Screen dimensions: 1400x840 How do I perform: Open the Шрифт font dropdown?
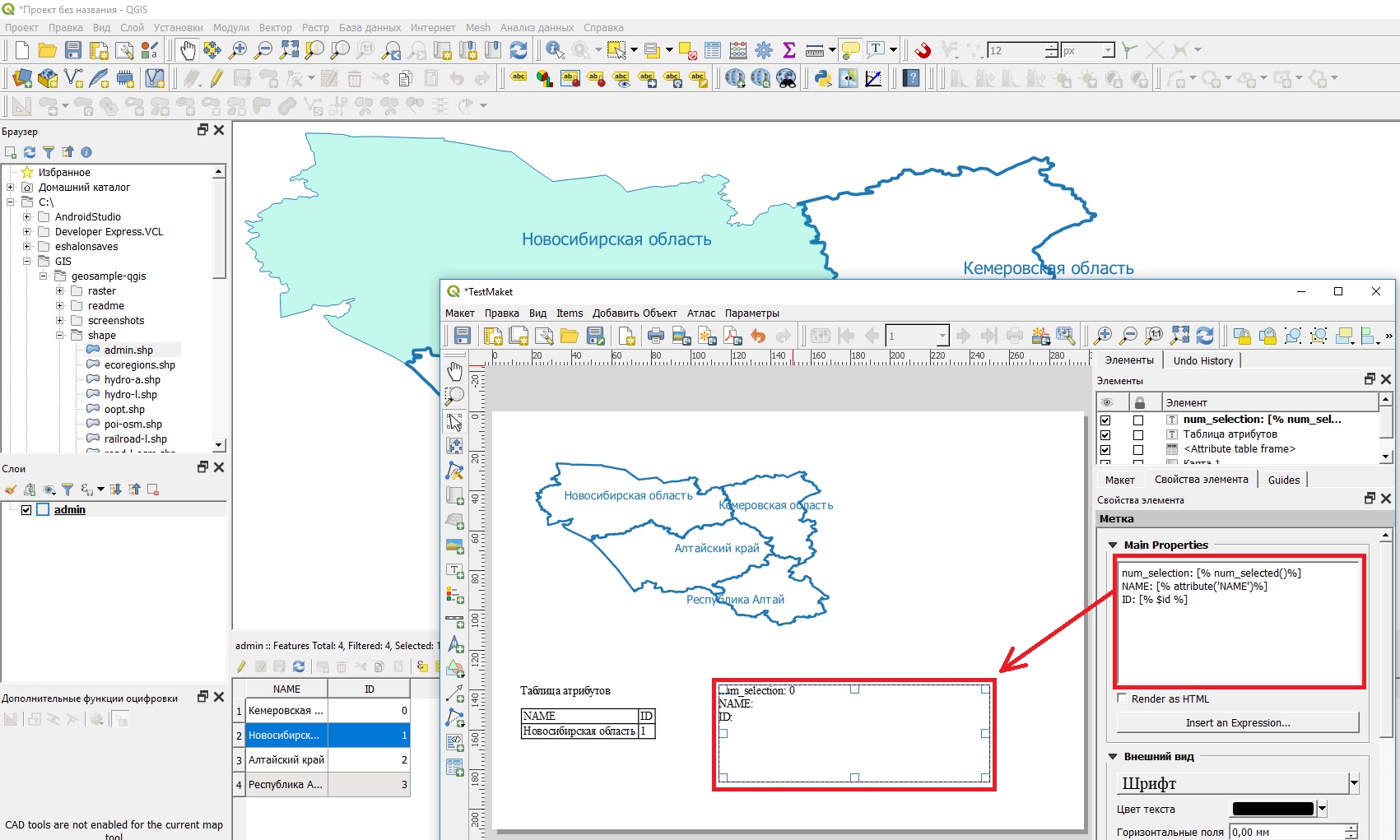pyautogui.click(x=1354, y=783)
